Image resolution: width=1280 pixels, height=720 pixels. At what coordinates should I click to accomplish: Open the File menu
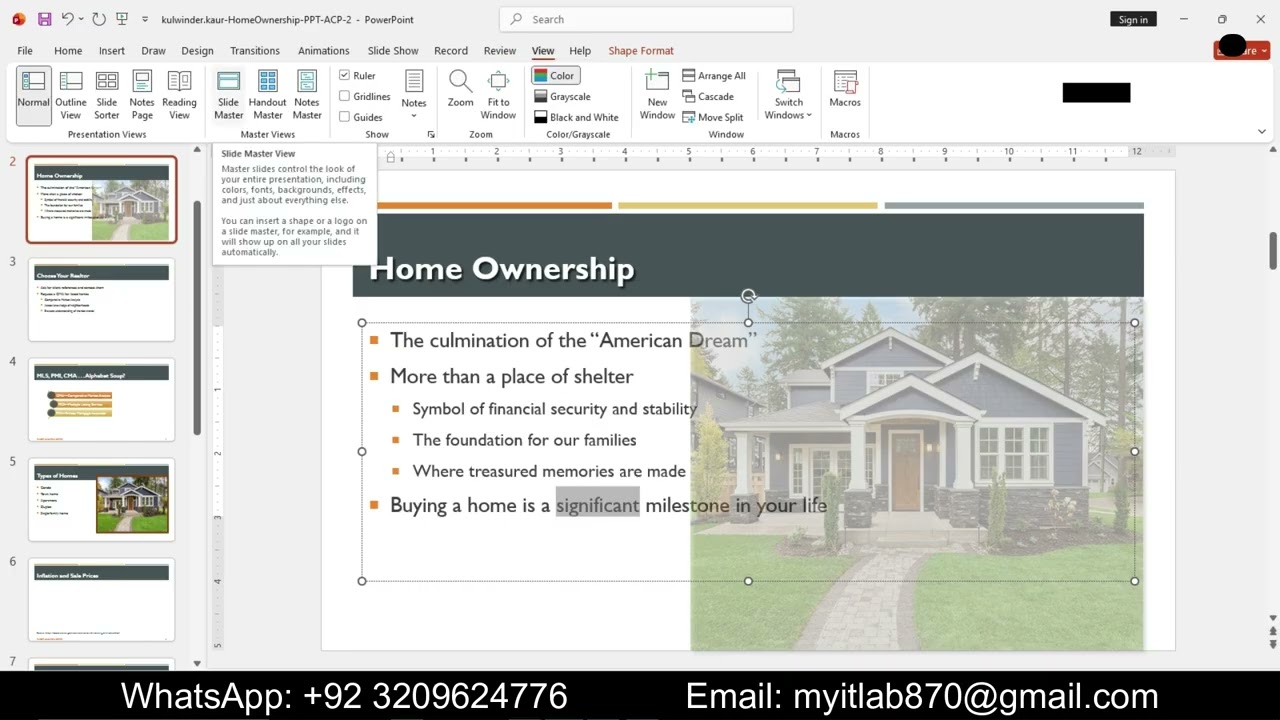[25, 50]
